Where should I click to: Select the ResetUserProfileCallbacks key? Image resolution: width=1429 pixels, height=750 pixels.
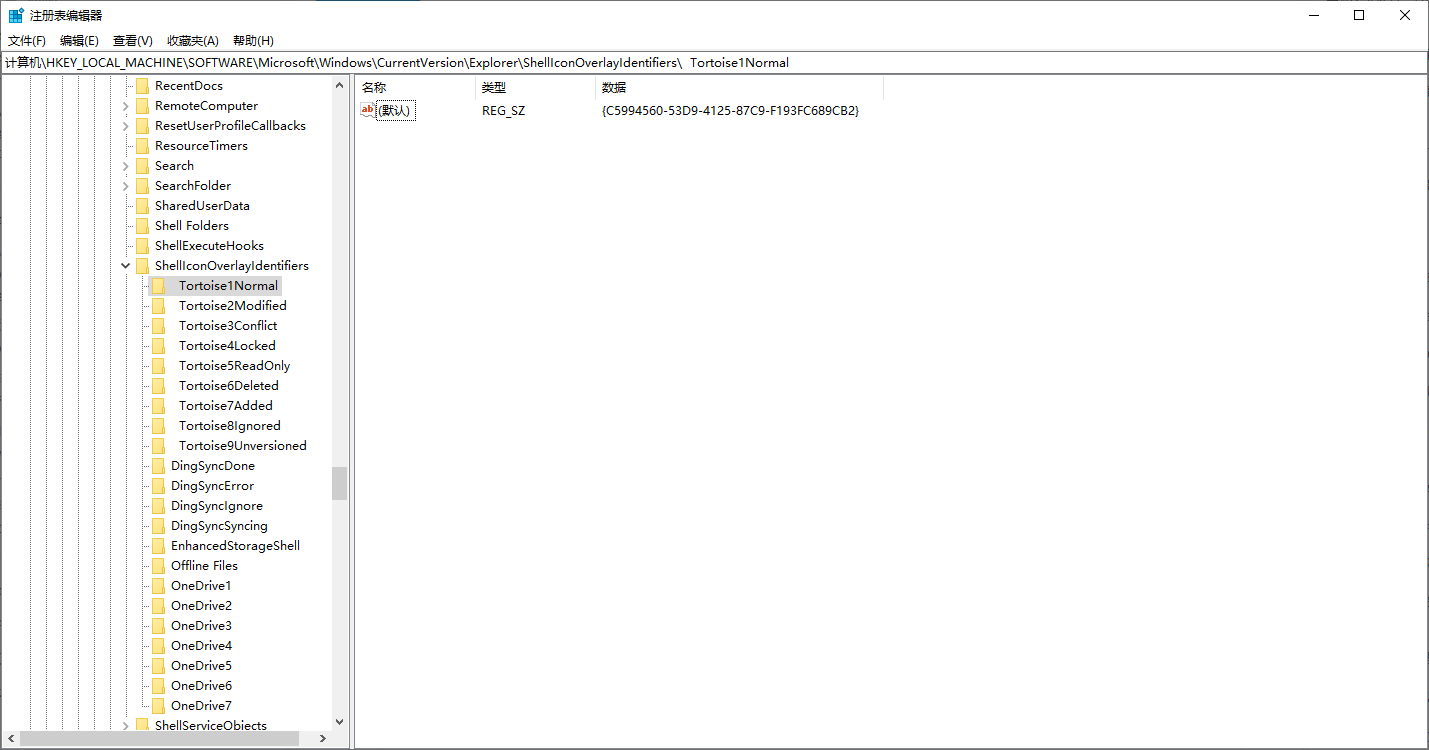[x=230, y=126]
